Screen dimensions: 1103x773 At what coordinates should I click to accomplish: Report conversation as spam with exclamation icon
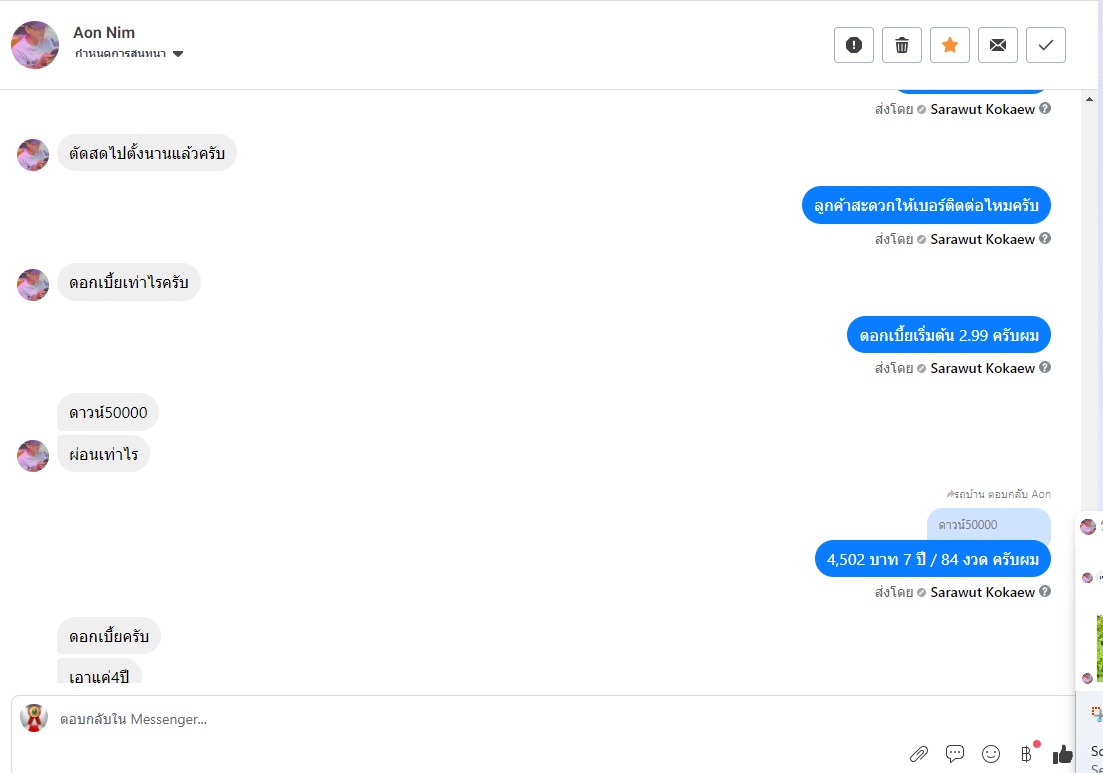[x=853, y=45]
